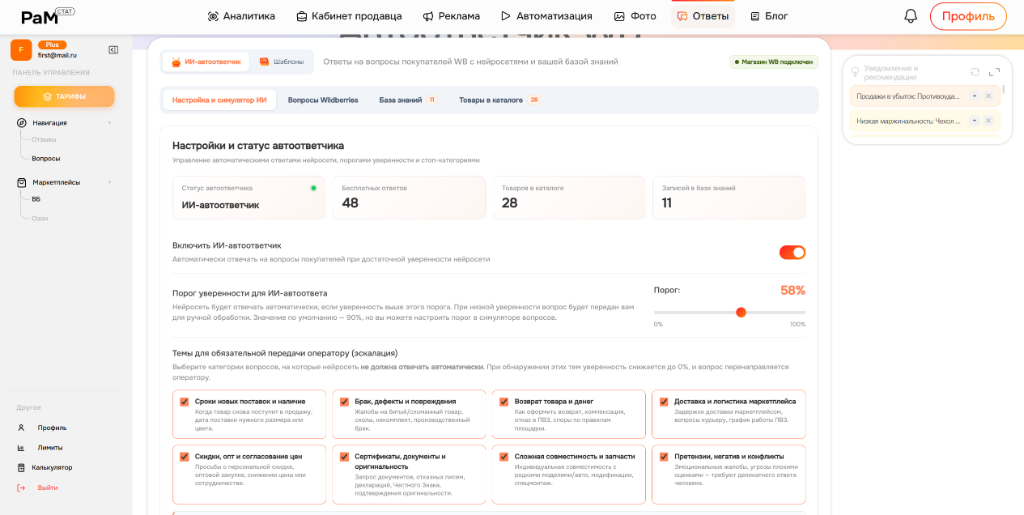
Task: Refresh the notifications and recommendations panel
Action: coord(975,72)
